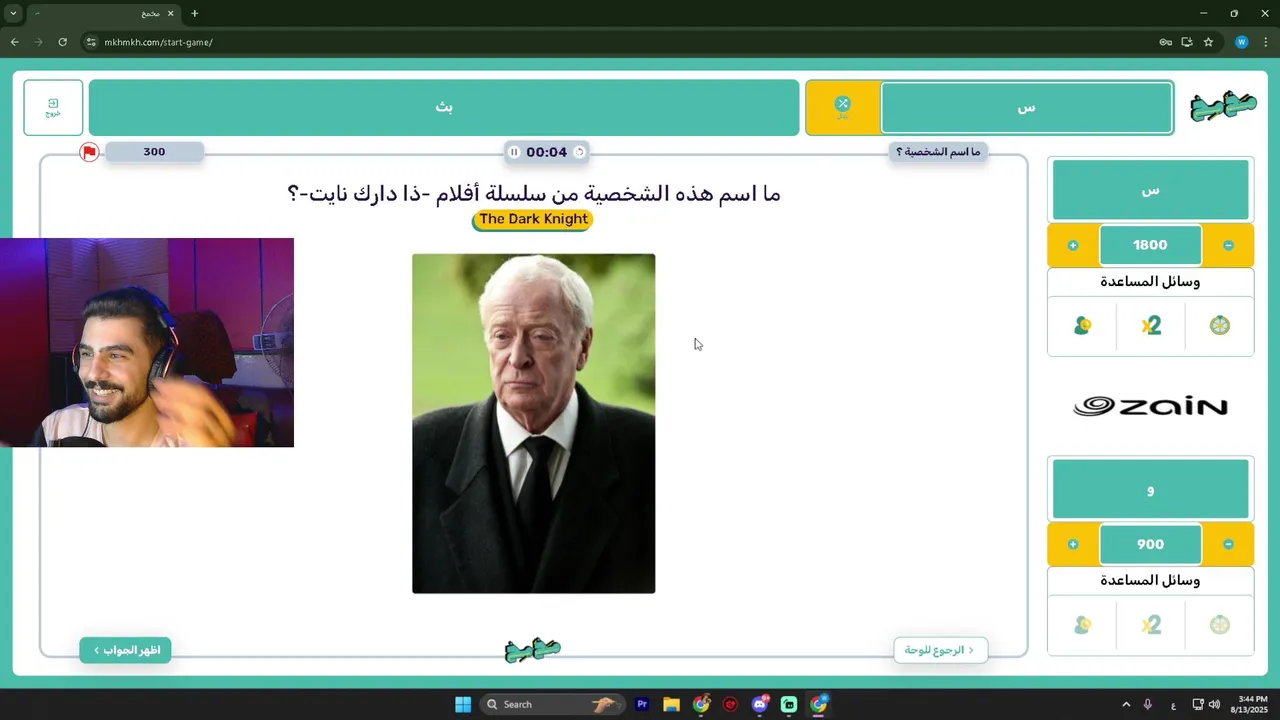
Task: Click the actor photo in the question
Action: click(x=534, y=423)
